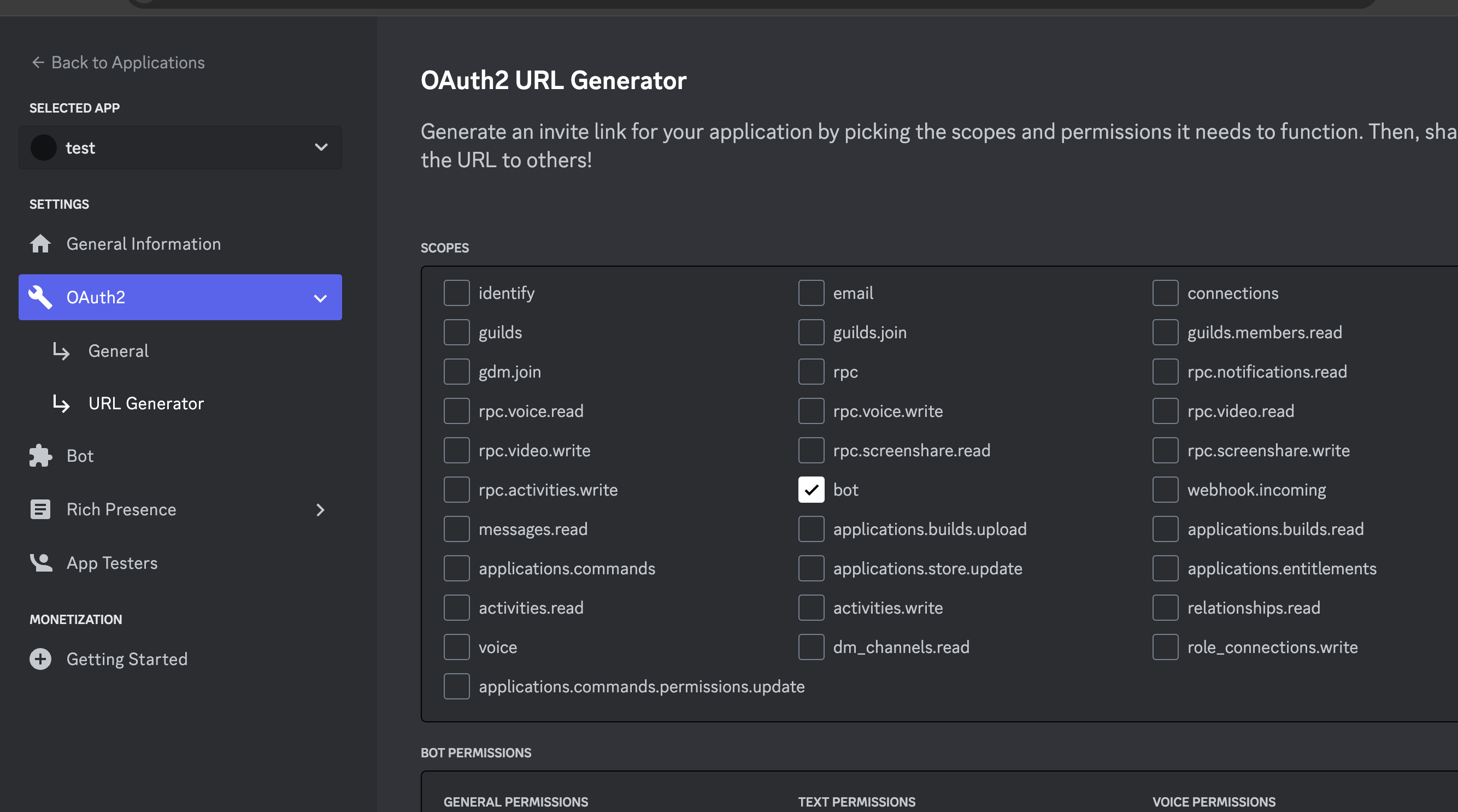The width and height of the screenshot is (1458, 812).
Task: Check the applications.entitlements scope
Action: click(1166, 568)
